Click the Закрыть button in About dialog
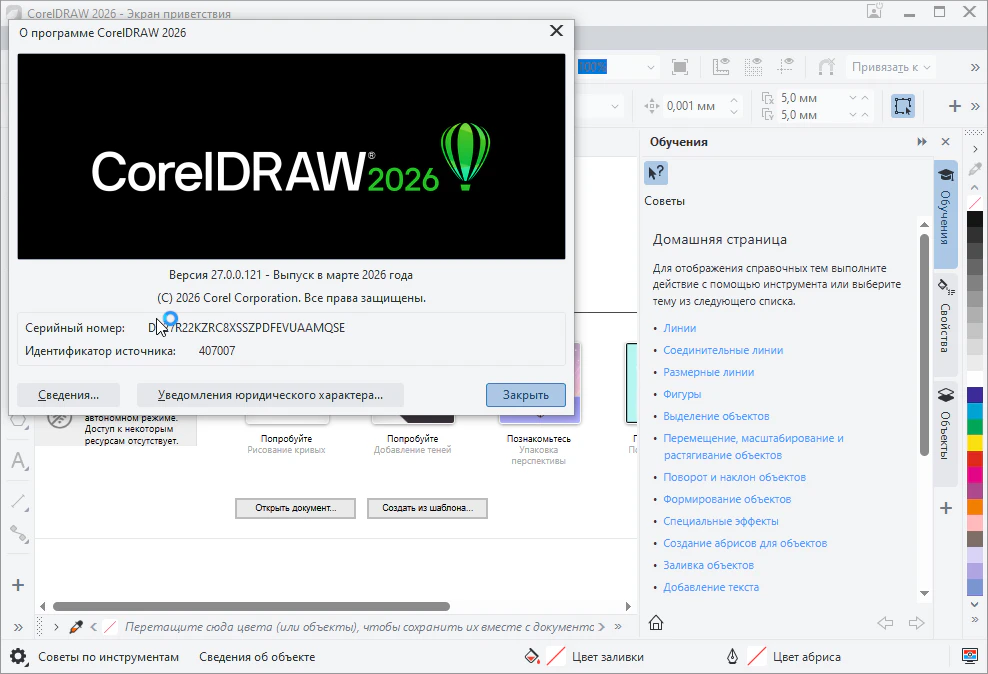The width and height of the screenshot is (988, 674). coord(525,395)
